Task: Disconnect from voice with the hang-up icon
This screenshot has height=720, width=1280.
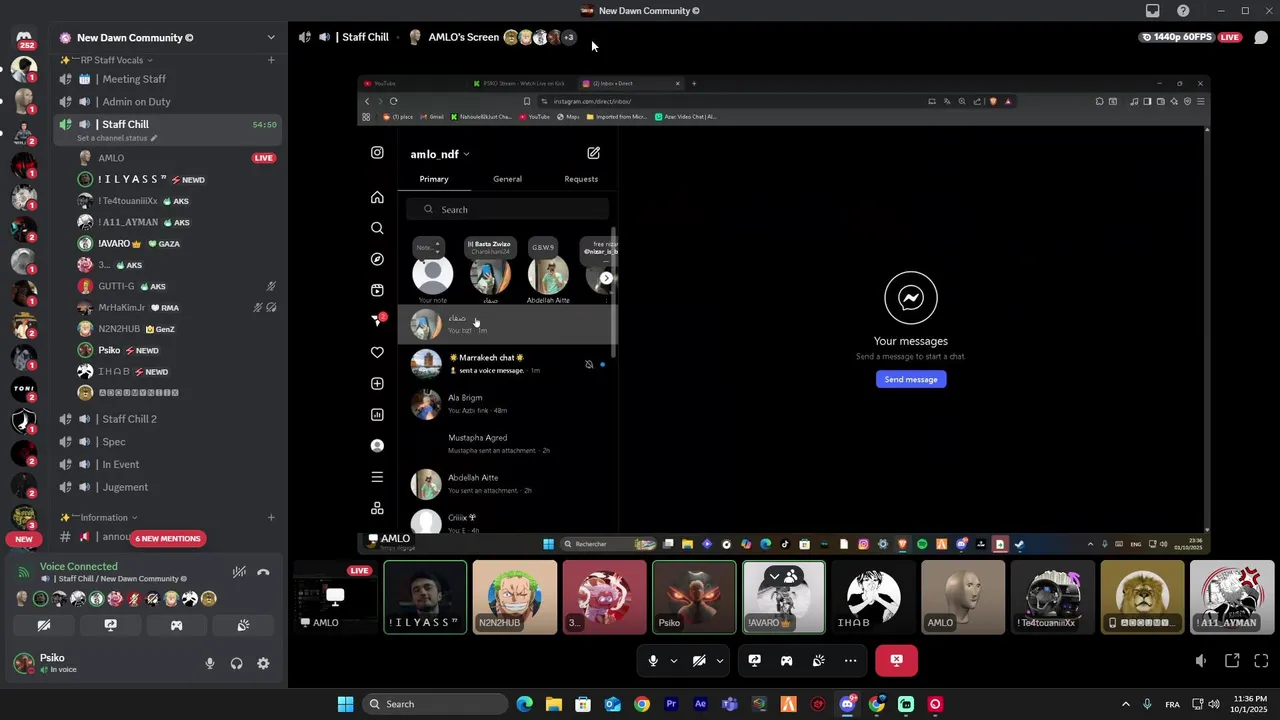Action: (x=263, y=572)
